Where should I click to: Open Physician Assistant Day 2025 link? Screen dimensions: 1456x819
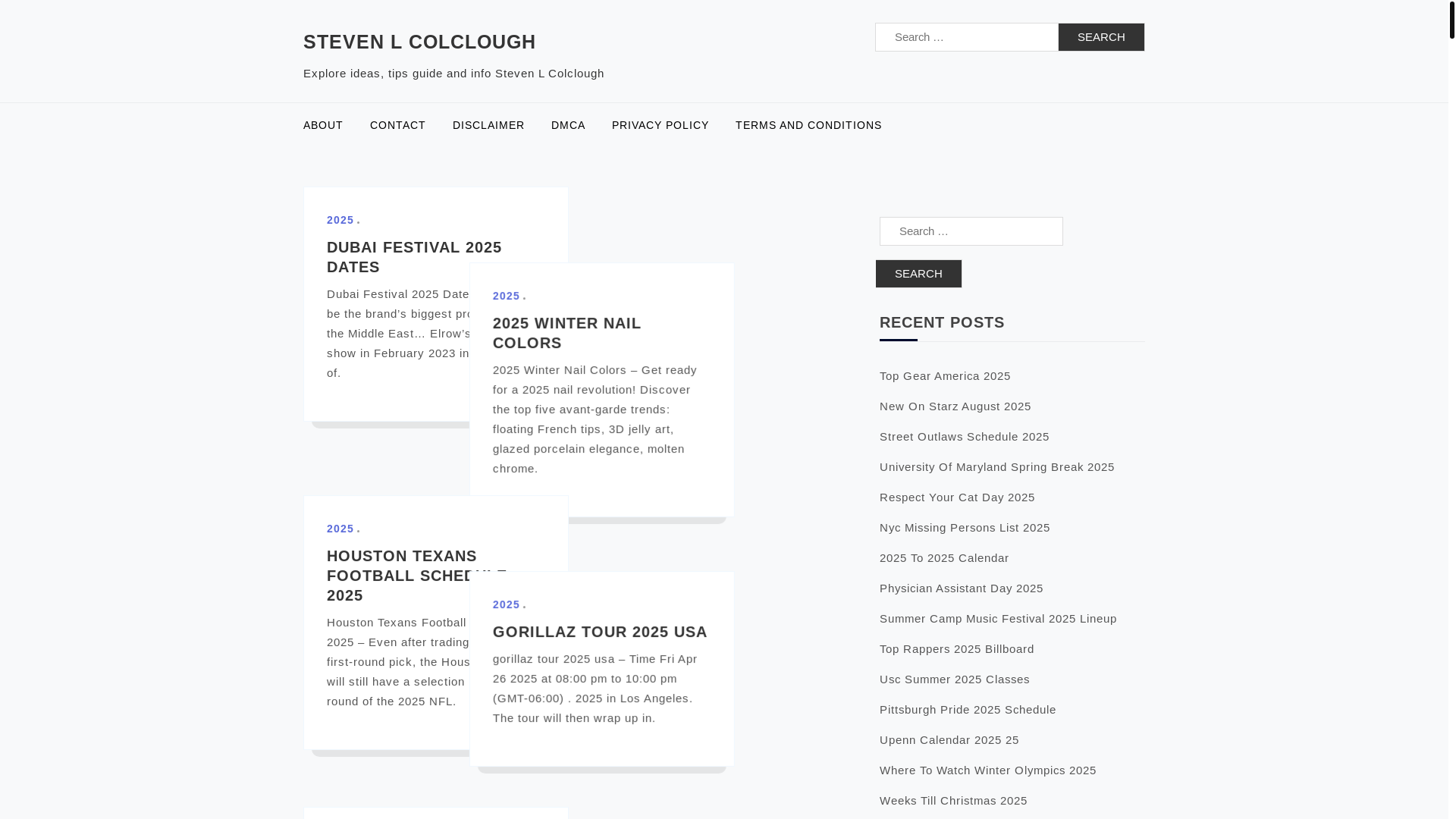click(962, 588)
